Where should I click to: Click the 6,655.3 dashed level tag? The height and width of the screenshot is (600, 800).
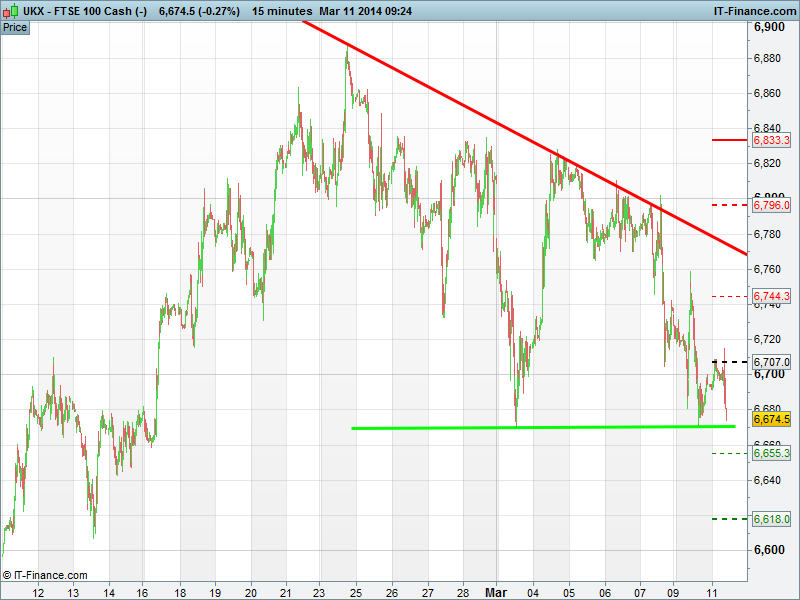(771, 453)
